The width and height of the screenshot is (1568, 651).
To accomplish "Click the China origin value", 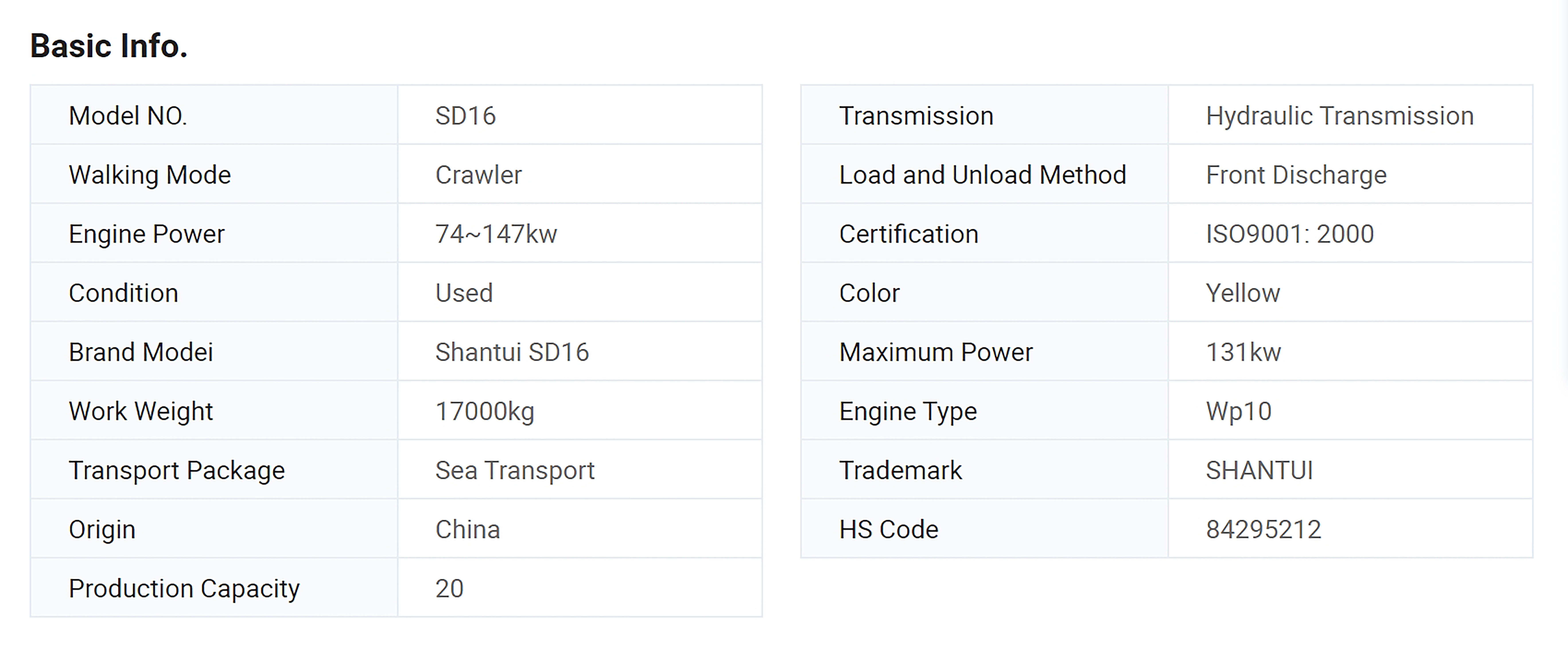I will tap(468, 529).
